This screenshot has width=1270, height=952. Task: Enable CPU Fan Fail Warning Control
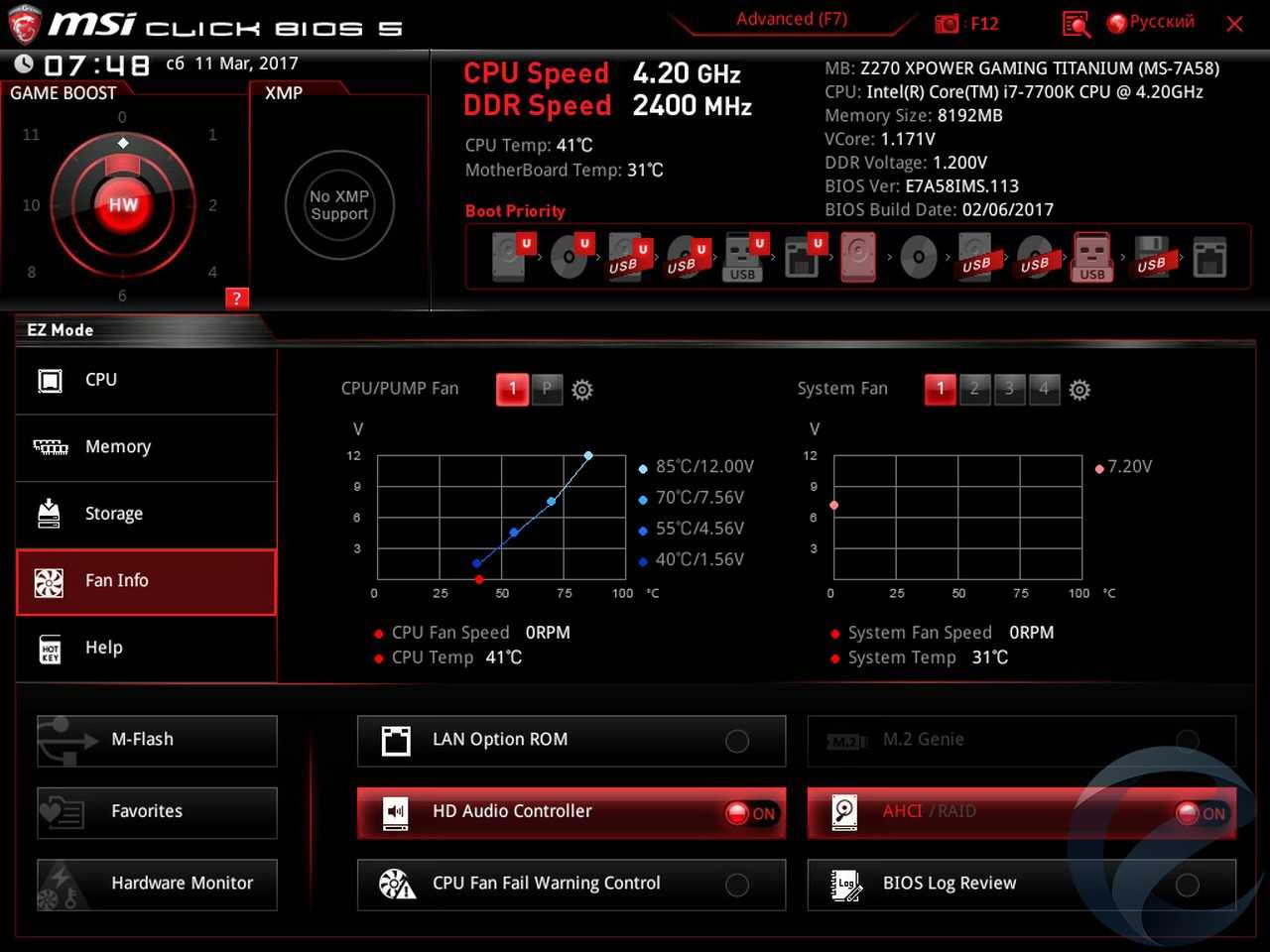pos(737,885)
